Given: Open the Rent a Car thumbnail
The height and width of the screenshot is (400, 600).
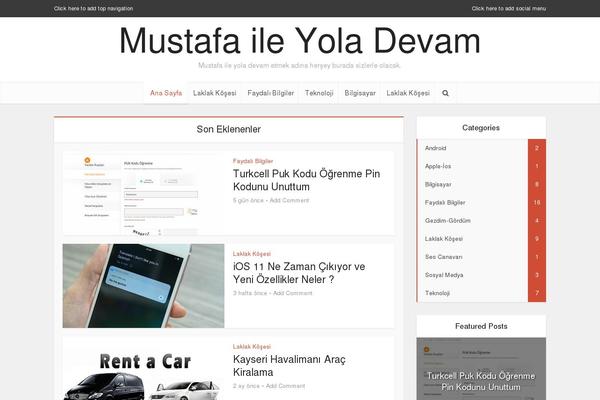Looking at the screenshot, I should click(143, 369).
